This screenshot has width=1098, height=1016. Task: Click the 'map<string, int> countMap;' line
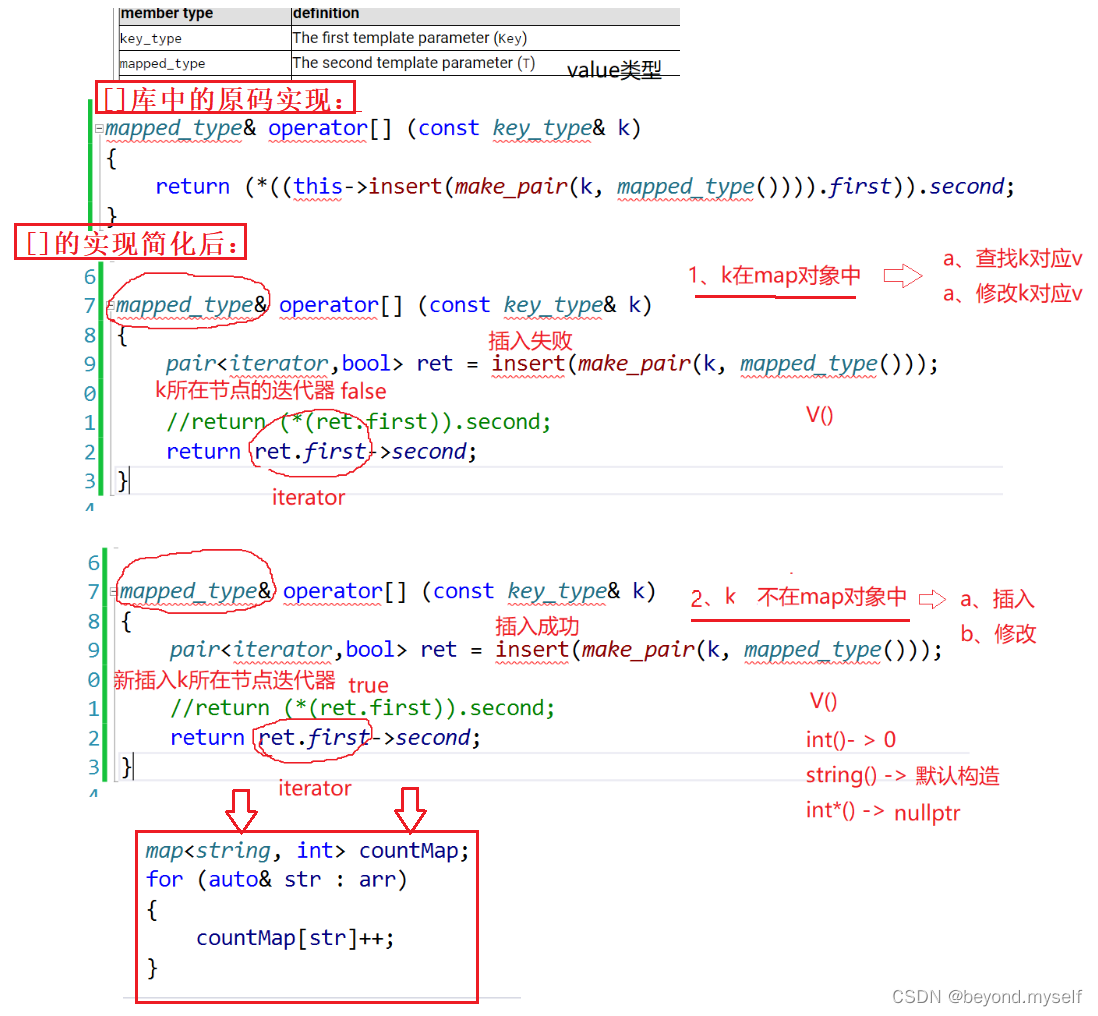(x=307, y=850)
